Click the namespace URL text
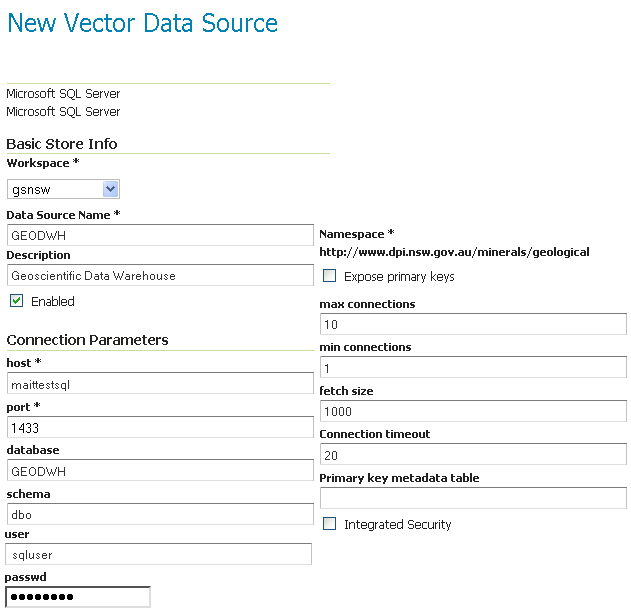The height and width of the screenshot is (613, 631). click(x=454, y=252)
